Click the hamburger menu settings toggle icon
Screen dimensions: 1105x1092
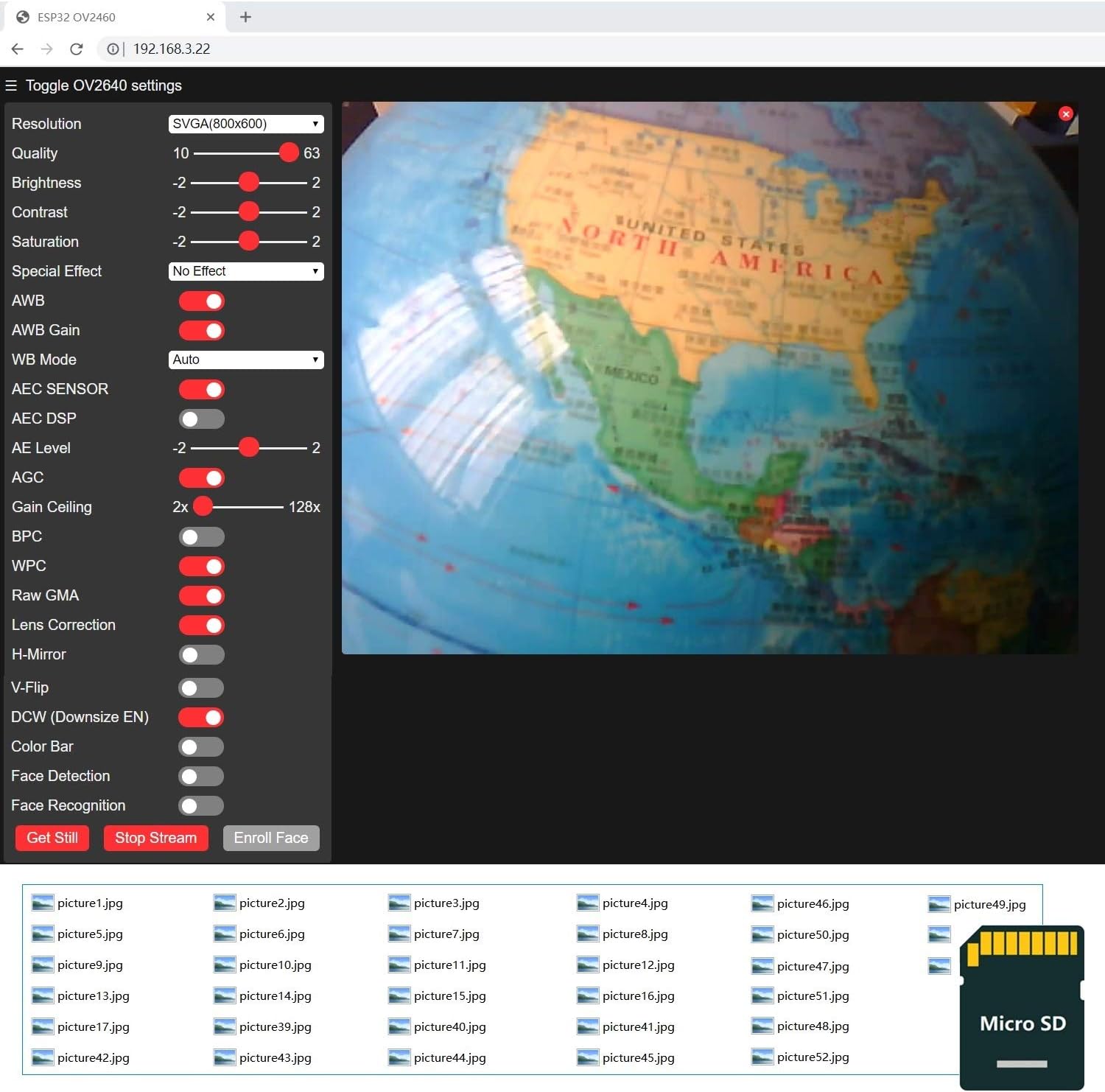pyautogui.click(x=11, y=85)
